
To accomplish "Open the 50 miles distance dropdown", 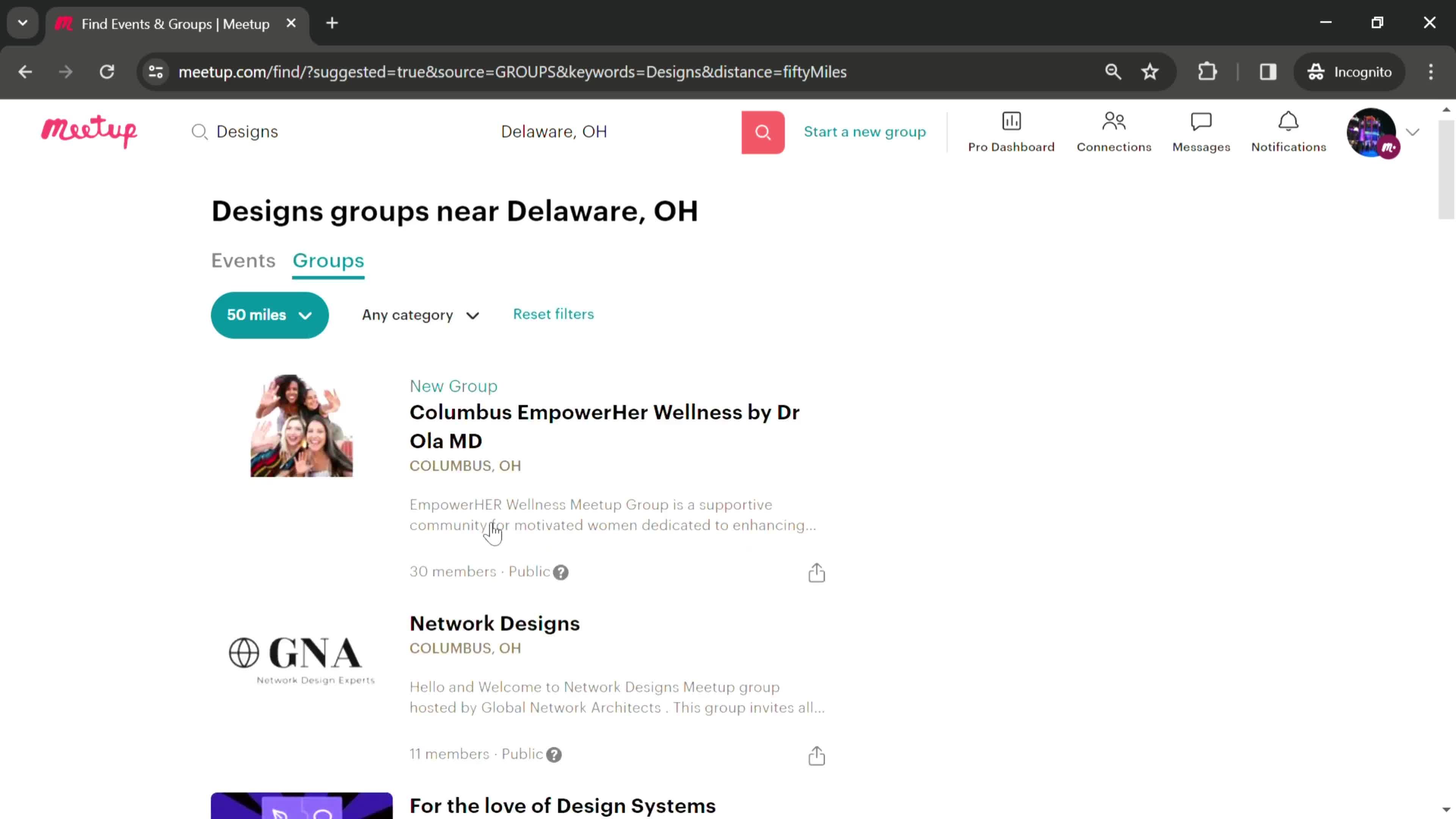I will point(270,315).
